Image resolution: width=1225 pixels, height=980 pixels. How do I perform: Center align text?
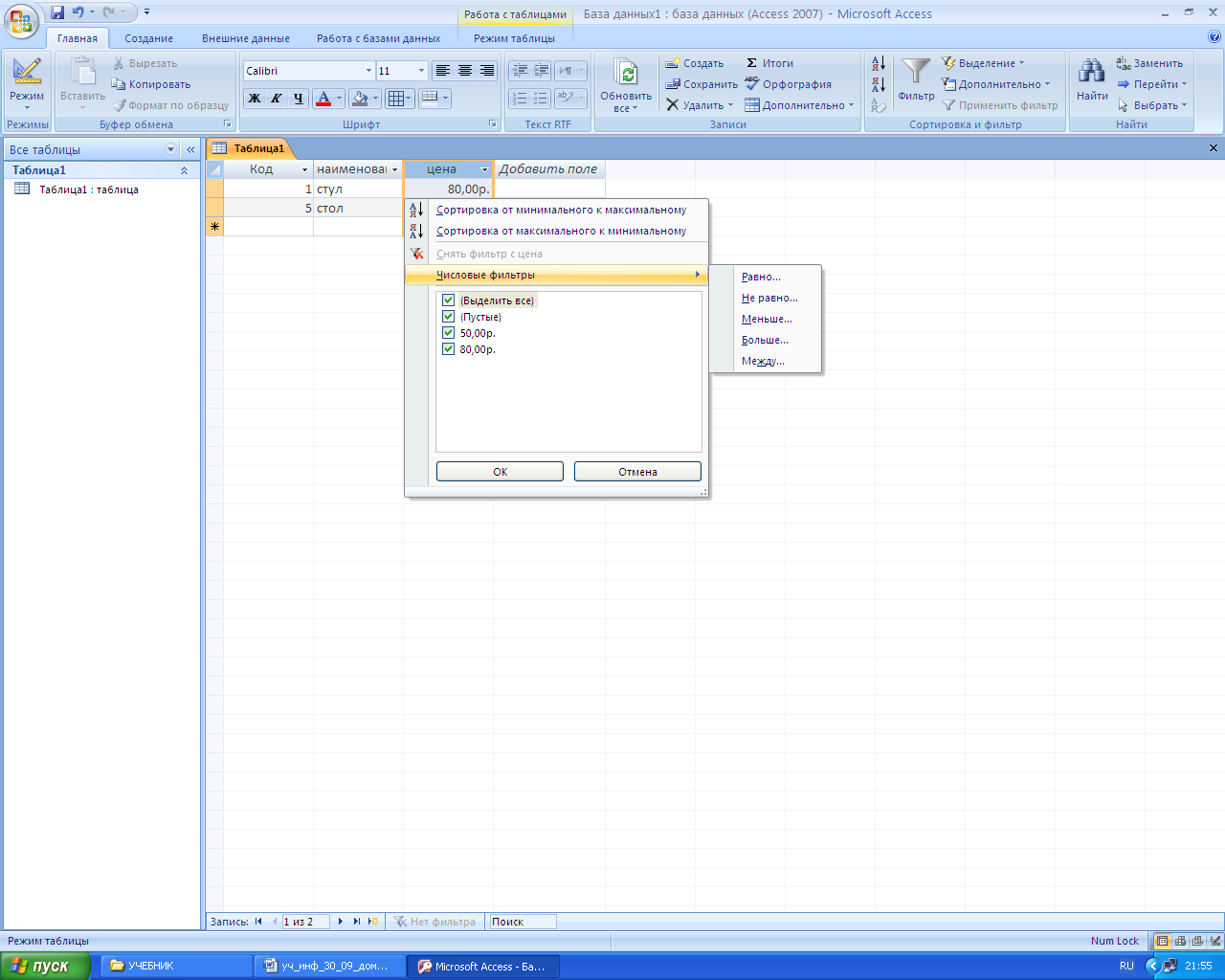click(x=465, y=71)
